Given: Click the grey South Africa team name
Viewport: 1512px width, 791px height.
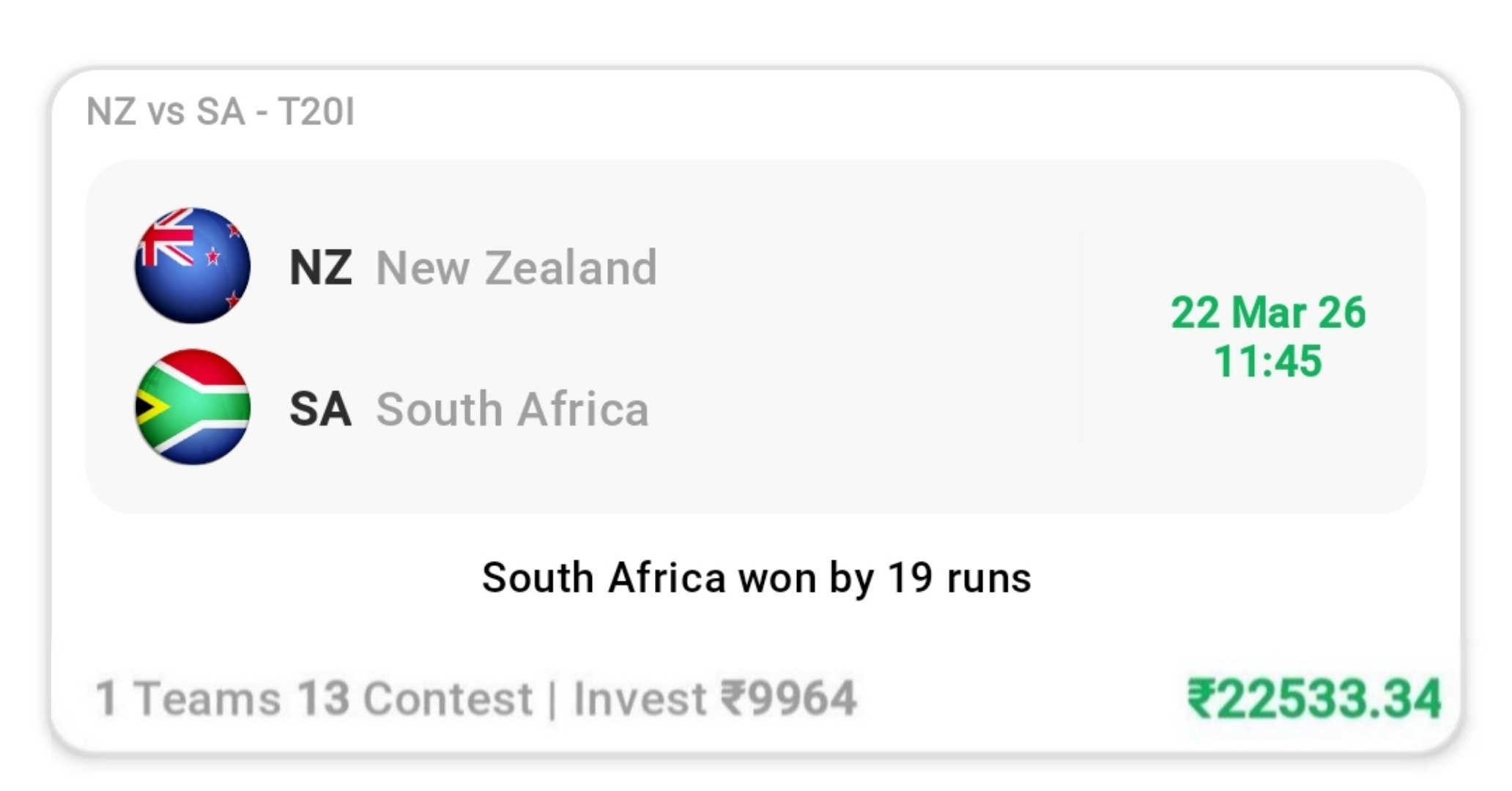Looking at the screenshot, I should point(512,409).
